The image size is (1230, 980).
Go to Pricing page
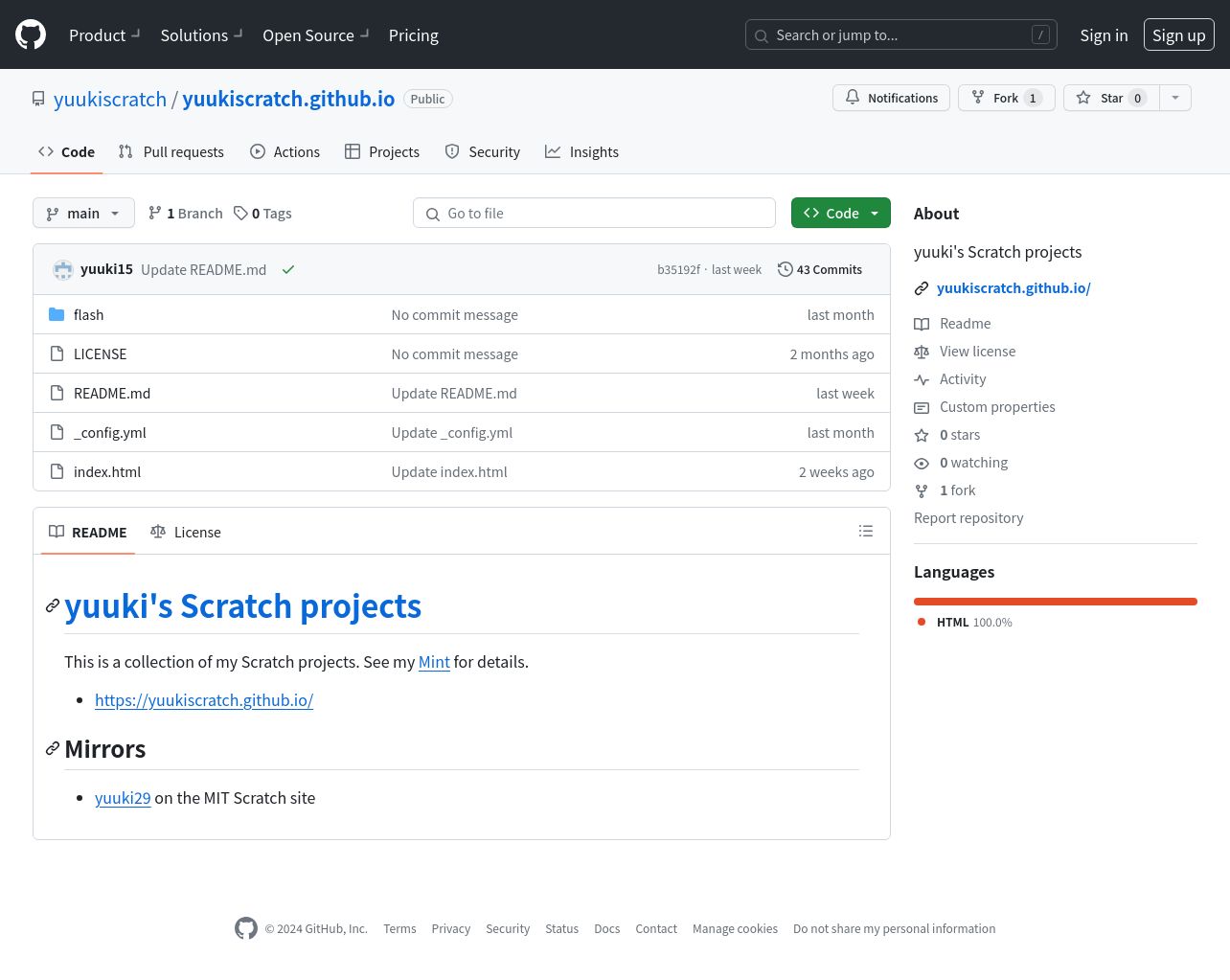(414, 35)
